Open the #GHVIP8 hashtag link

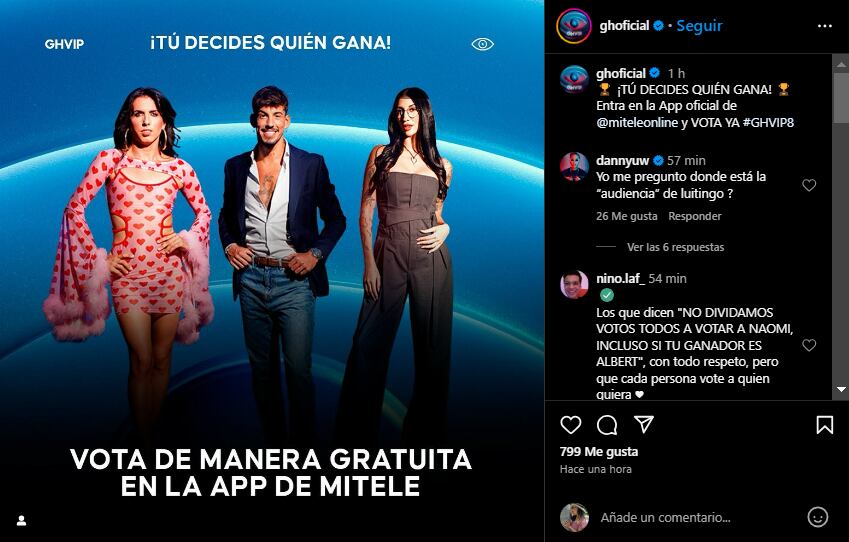point(768,122)
